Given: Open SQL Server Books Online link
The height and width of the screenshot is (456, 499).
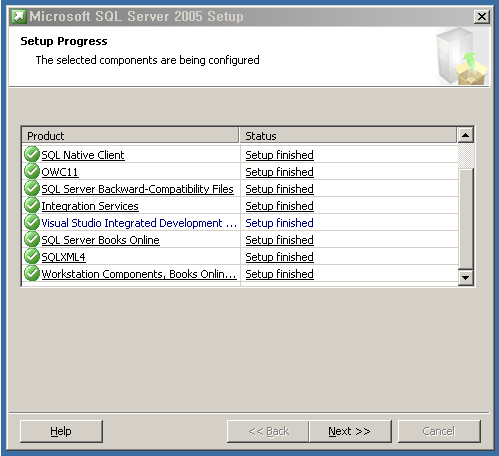Looking at the screenshot, I should [101, 240].
